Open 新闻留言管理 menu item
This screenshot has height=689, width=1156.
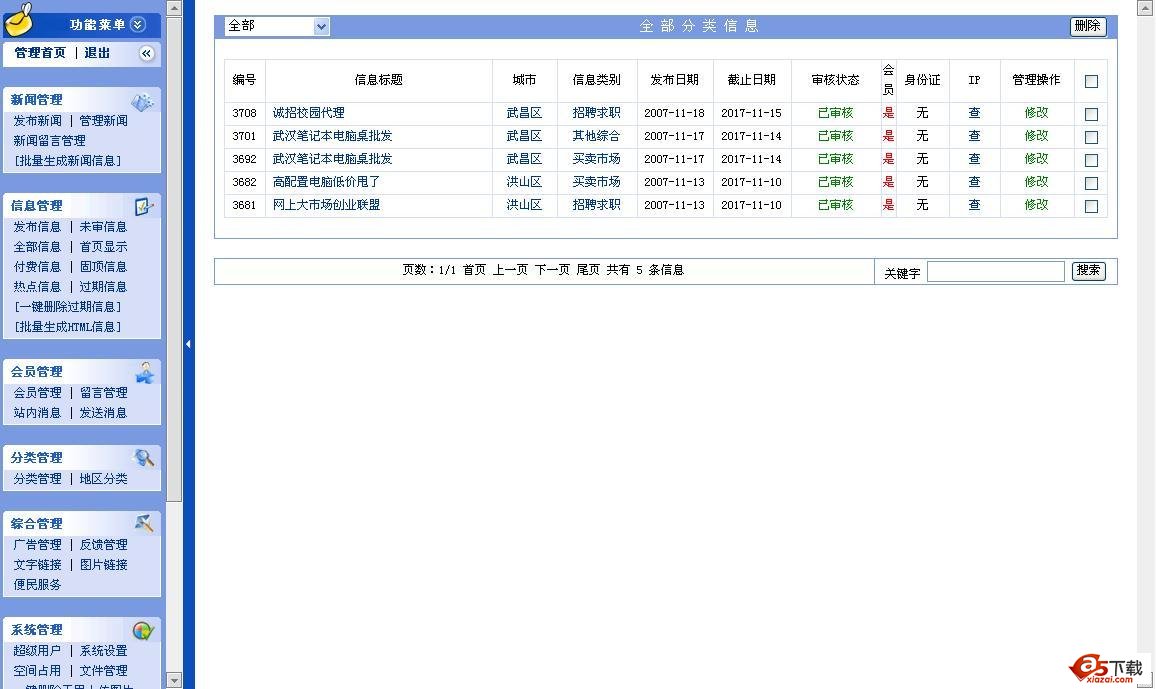pos(49,140)
